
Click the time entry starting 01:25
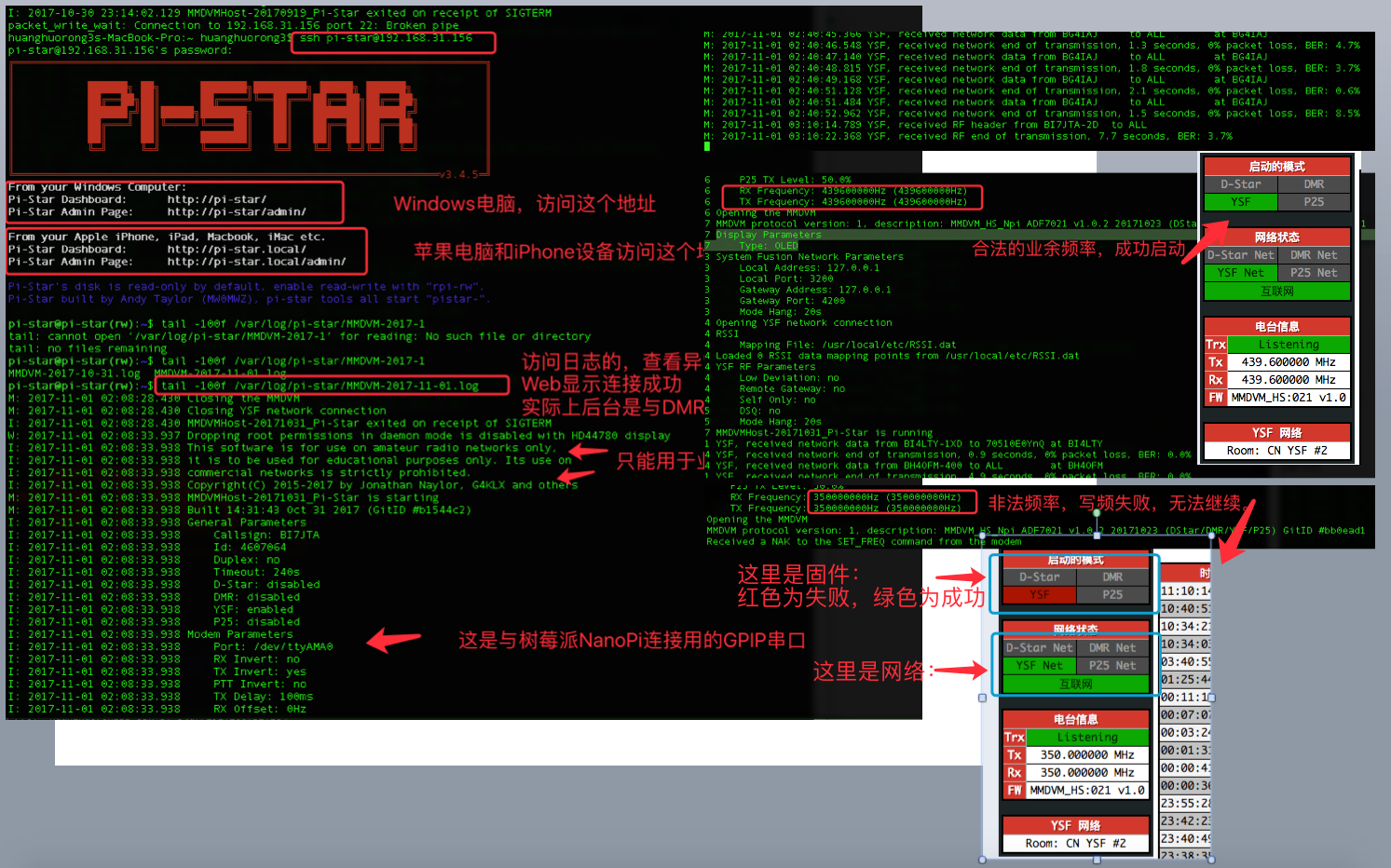(1185, 680)
